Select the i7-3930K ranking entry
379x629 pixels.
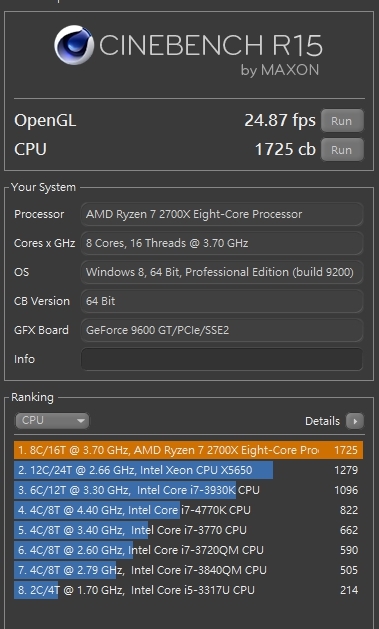click(x=188, y=490)
